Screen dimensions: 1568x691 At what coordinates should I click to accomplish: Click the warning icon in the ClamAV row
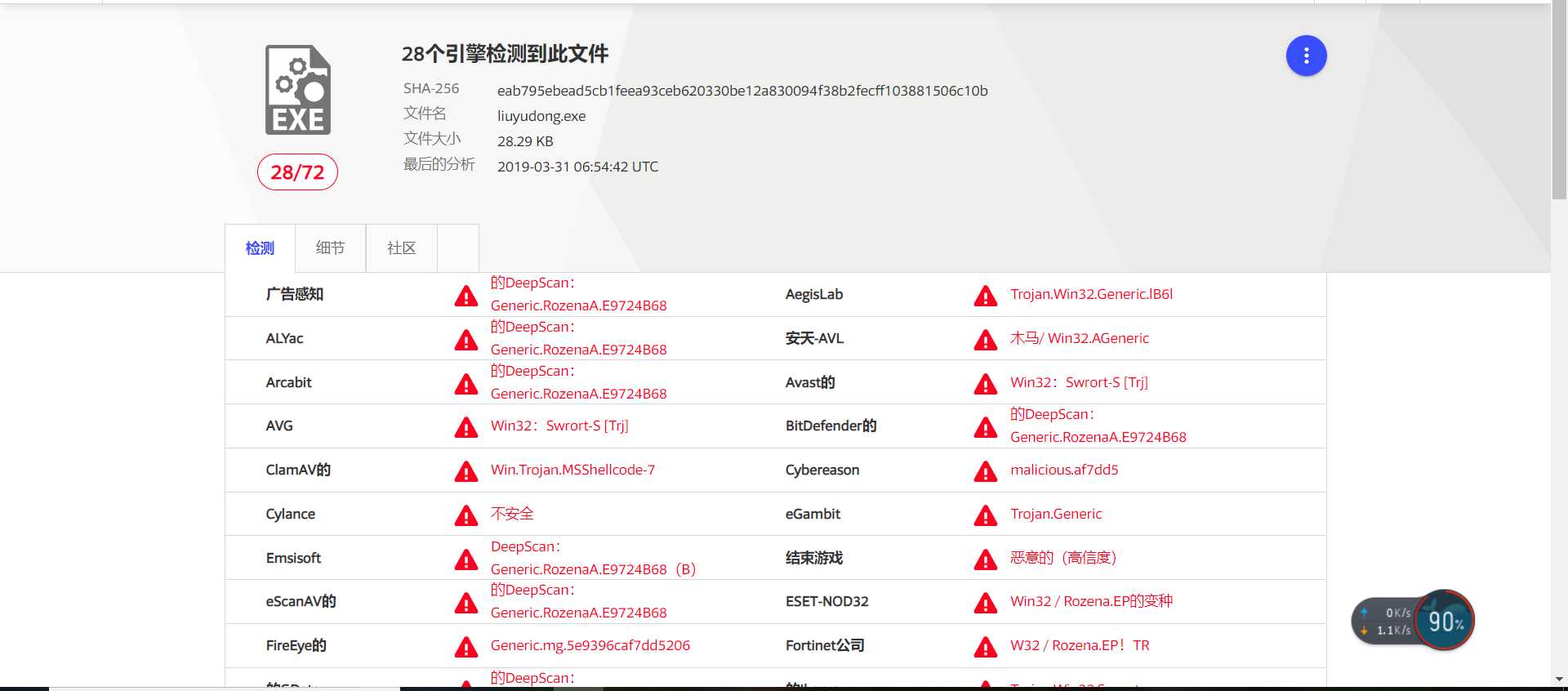(466, 471)
